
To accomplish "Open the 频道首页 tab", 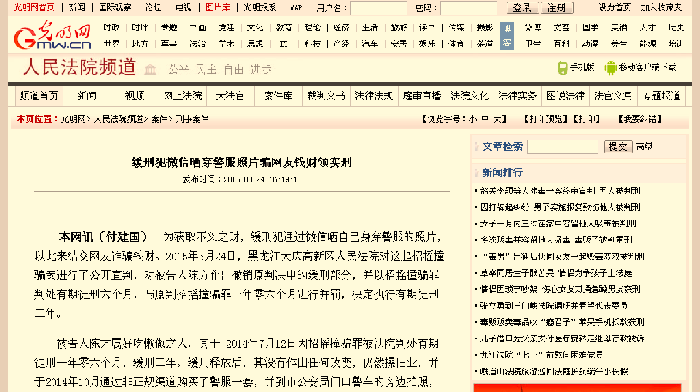I will 39,96.
